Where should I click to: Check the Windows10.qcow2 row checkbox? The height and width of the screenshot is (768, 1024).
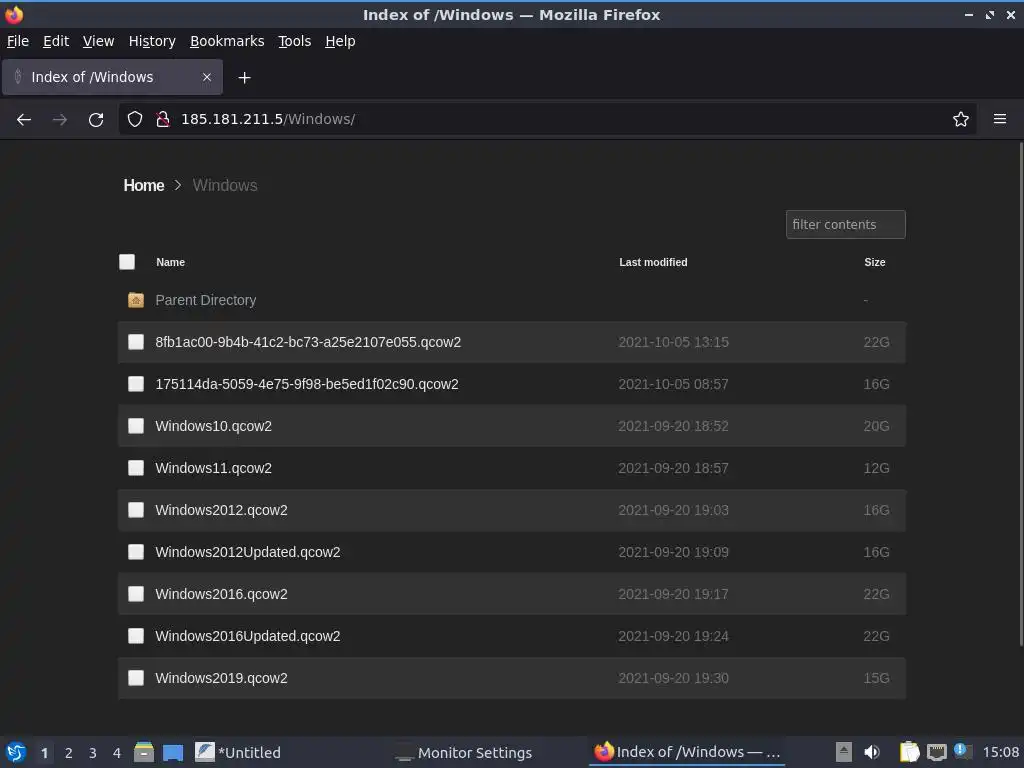tap(136, 426)
